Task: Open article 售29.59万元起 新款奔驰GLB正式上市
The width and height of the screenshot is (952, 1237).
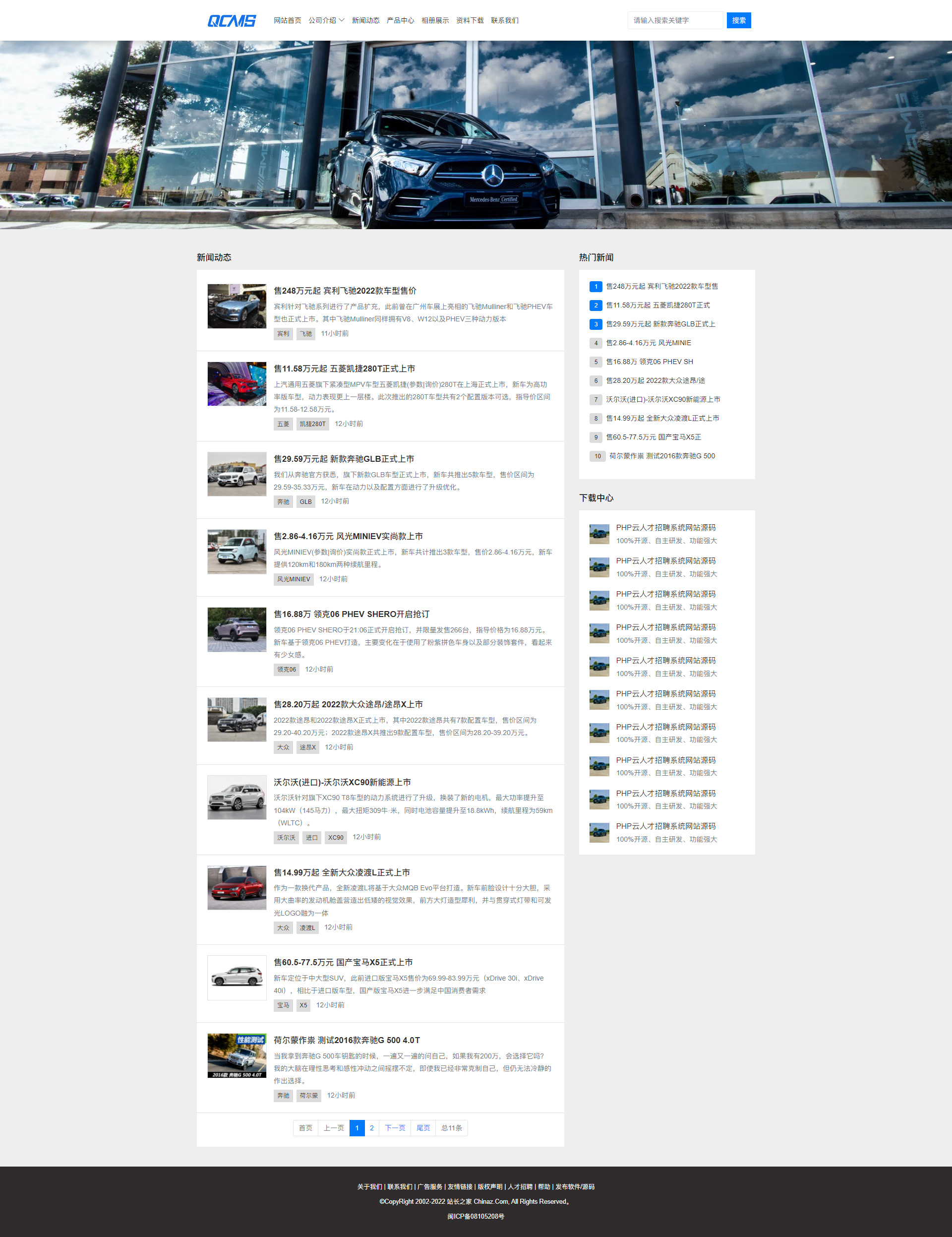Action: (x=344, y=459)
